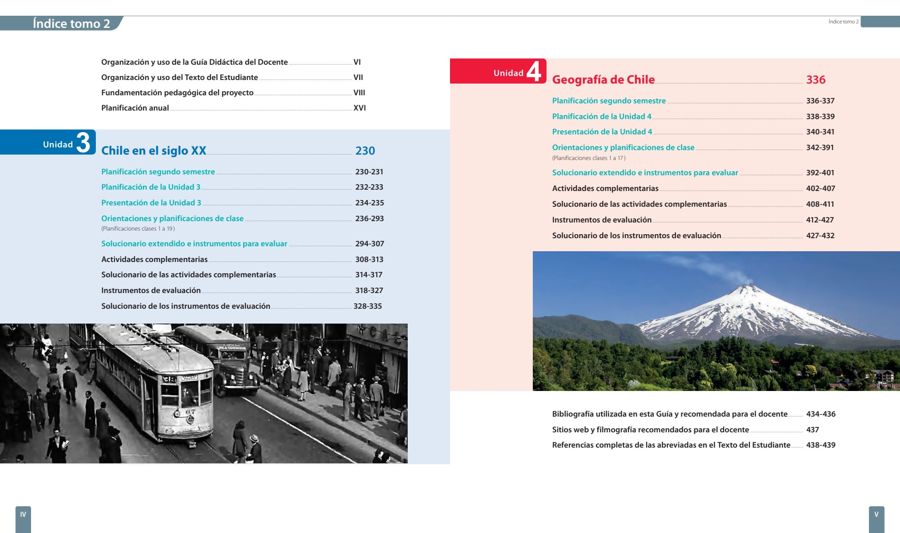Open 'Planificación de la Unidad 4' entry
The width and height of the screenshot is (900, 533).
coord(602,116)
